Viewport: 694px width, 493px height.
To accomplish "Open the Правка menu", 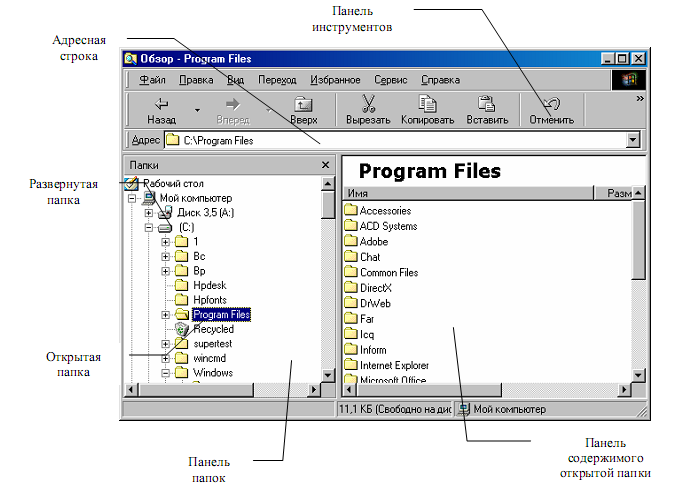I will [196, 80].
